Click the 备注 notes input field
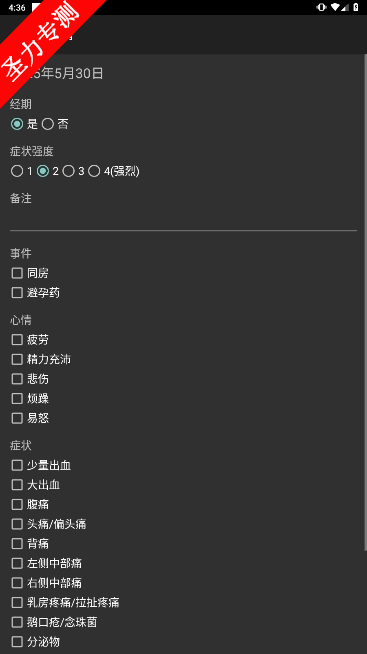Viewport: 367px width, 654px height. [x=184, y=219]
